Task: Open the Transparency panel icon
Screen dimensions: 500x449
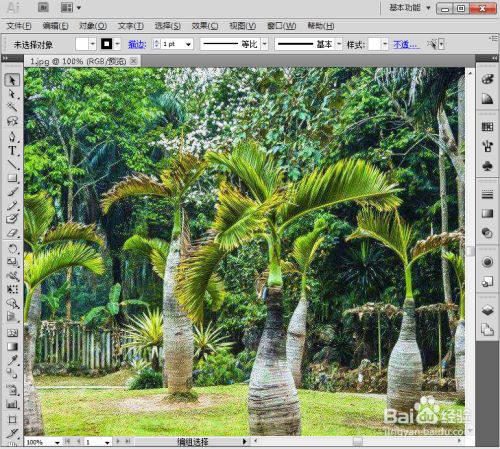Action: (x=487, y=233)
